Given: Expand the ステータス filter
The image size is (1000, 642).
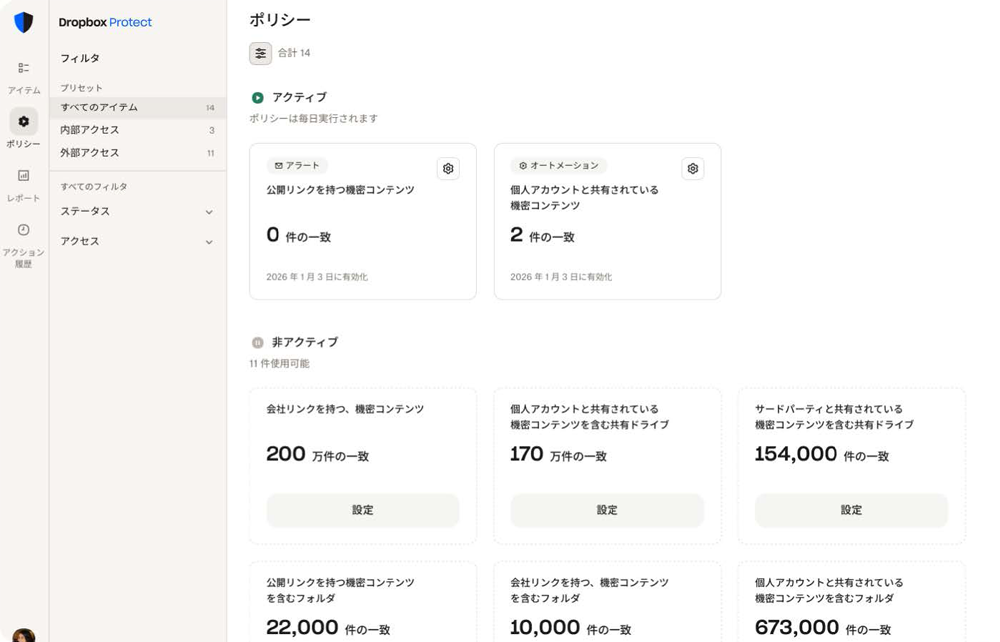Looking at the screenshot, I should 137,211.
